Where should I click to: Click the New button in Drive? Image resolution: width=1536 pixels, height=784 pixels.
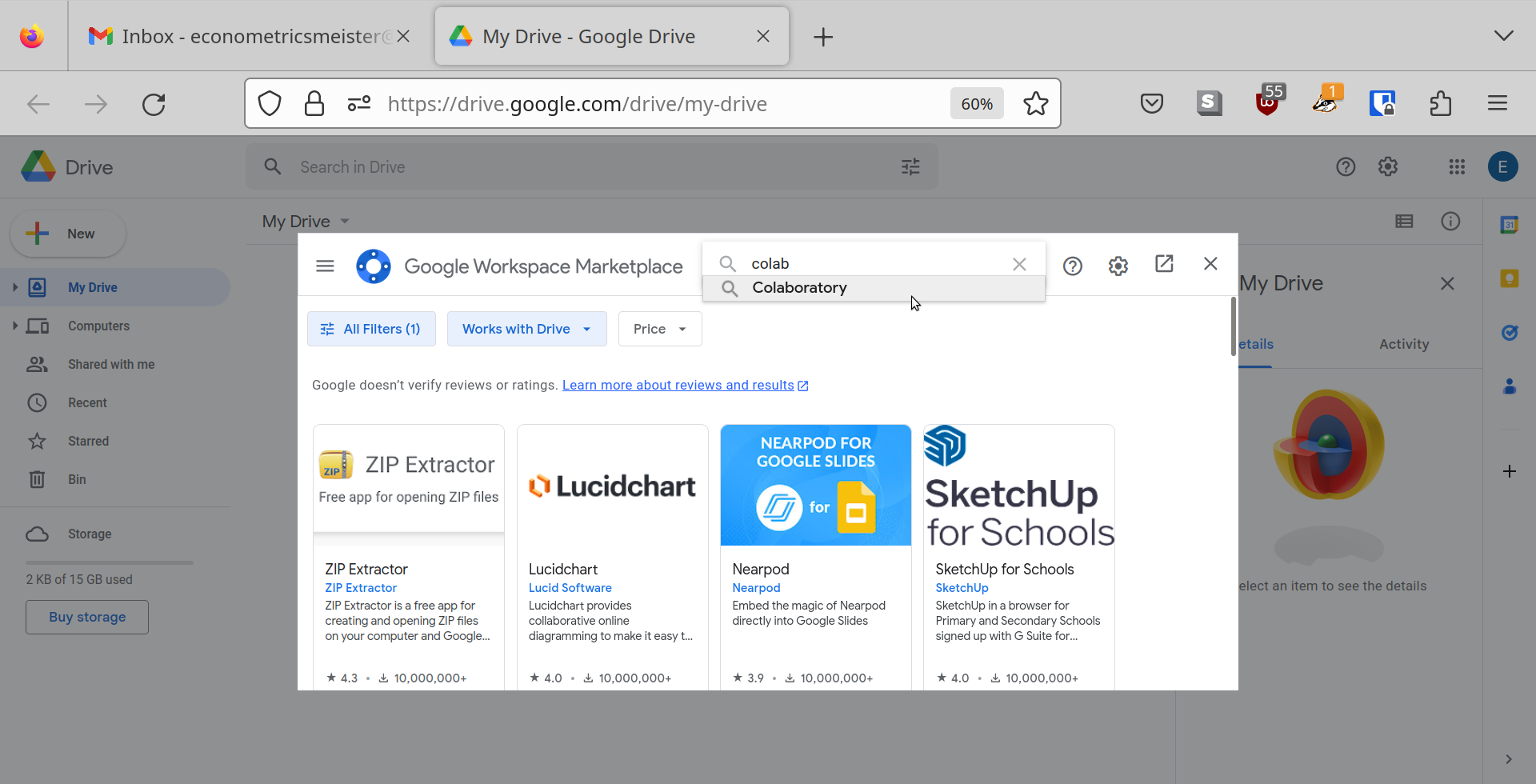tap(68, 234)
